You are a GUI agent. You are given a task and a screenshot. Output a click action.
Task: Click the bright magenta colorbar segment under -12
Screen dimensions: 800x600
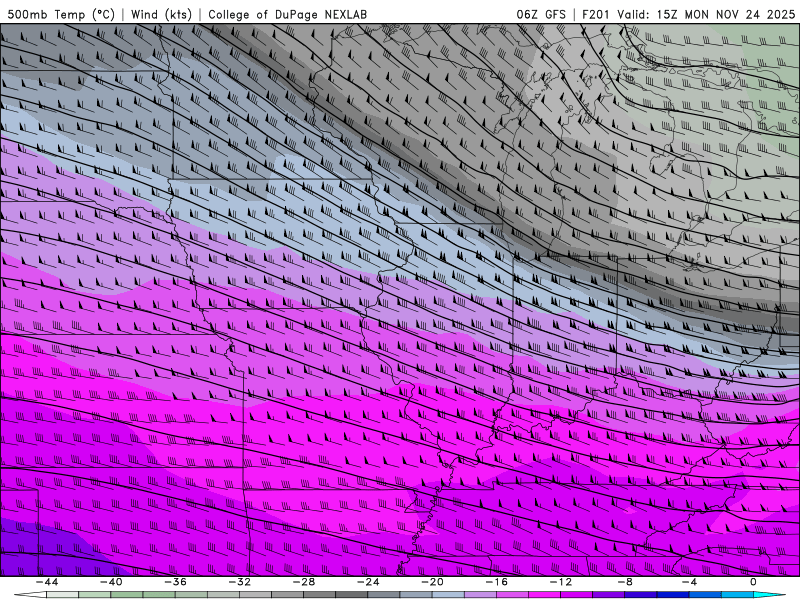pos(544,595)
